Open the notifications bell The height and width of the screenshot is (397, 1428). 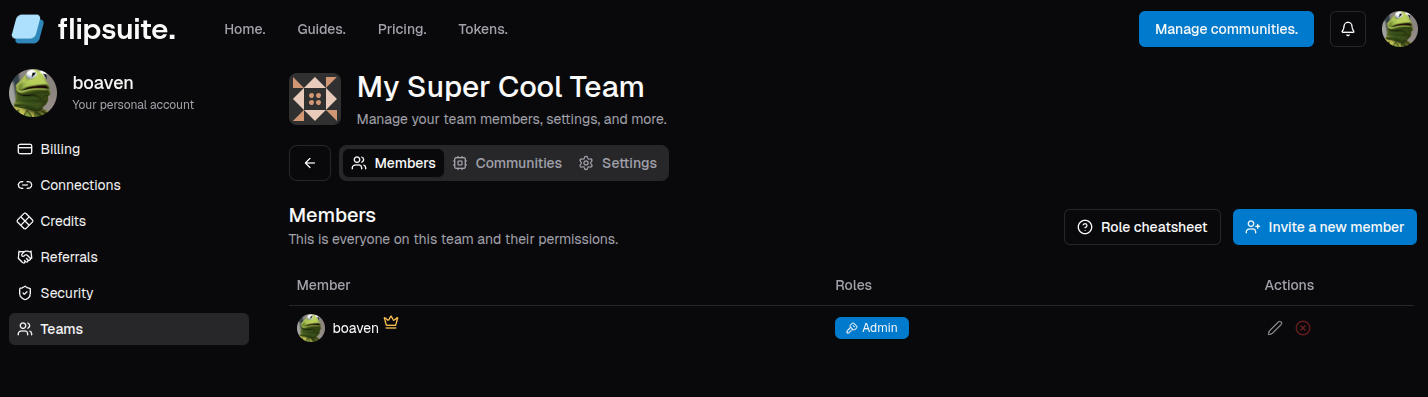(x=1348, y=29)
